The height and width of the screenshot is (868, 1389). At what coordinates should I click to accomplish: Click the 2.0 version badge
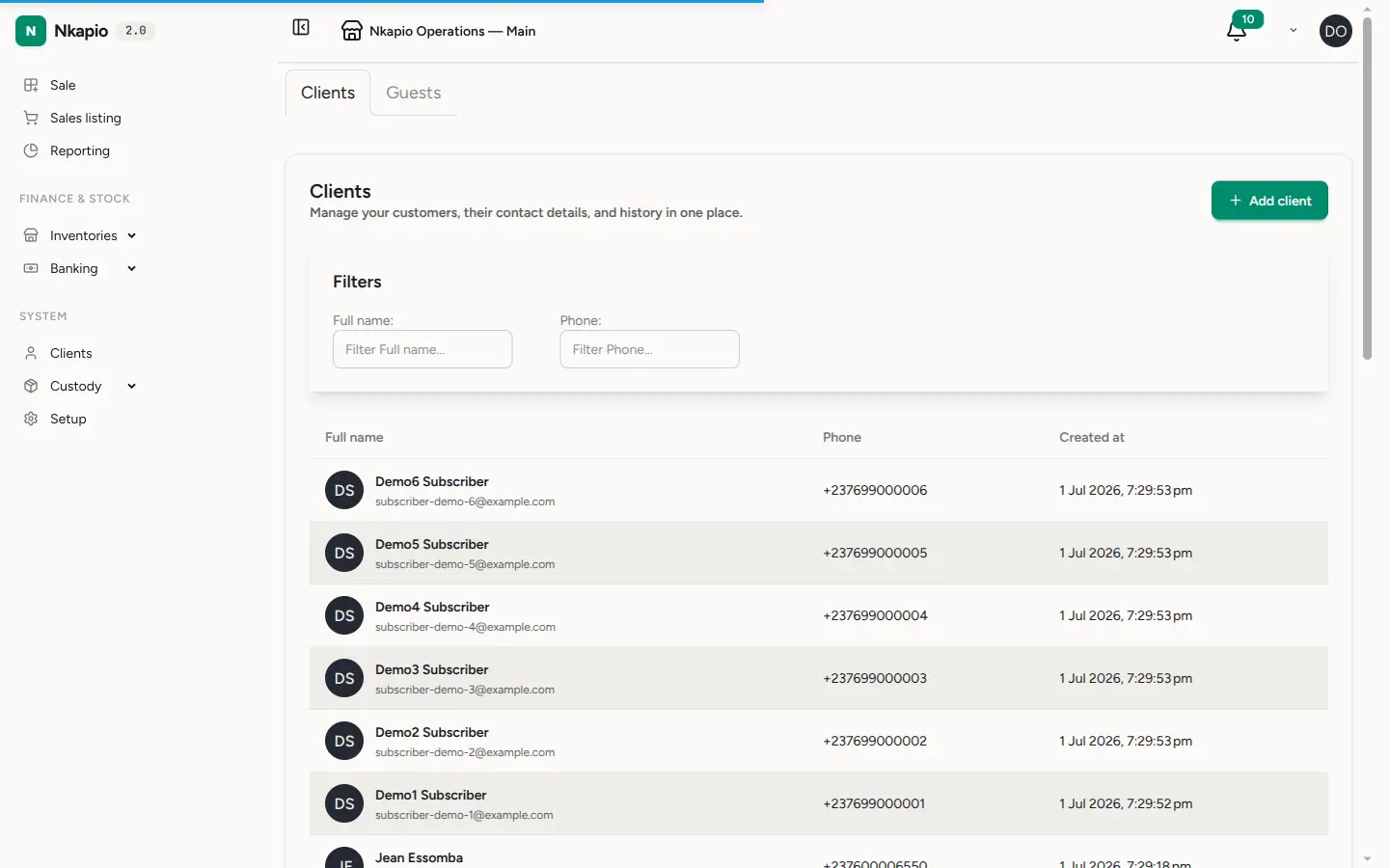pyautogui.click(x=136, y=31)
